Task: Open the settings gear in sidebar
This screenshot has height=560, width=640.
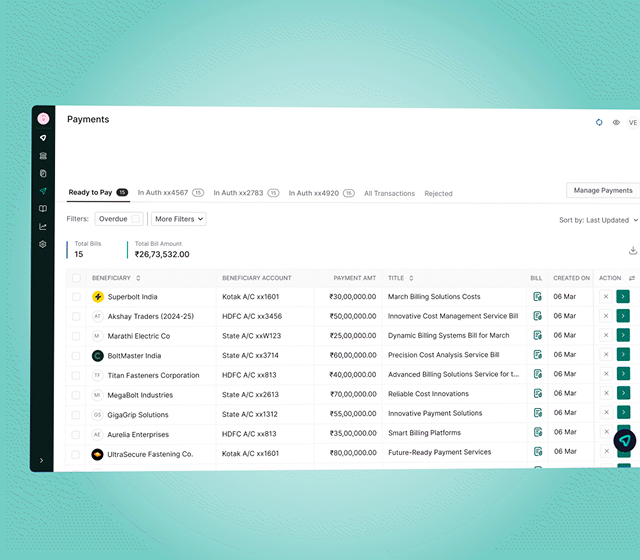Action: coord(42,244)
